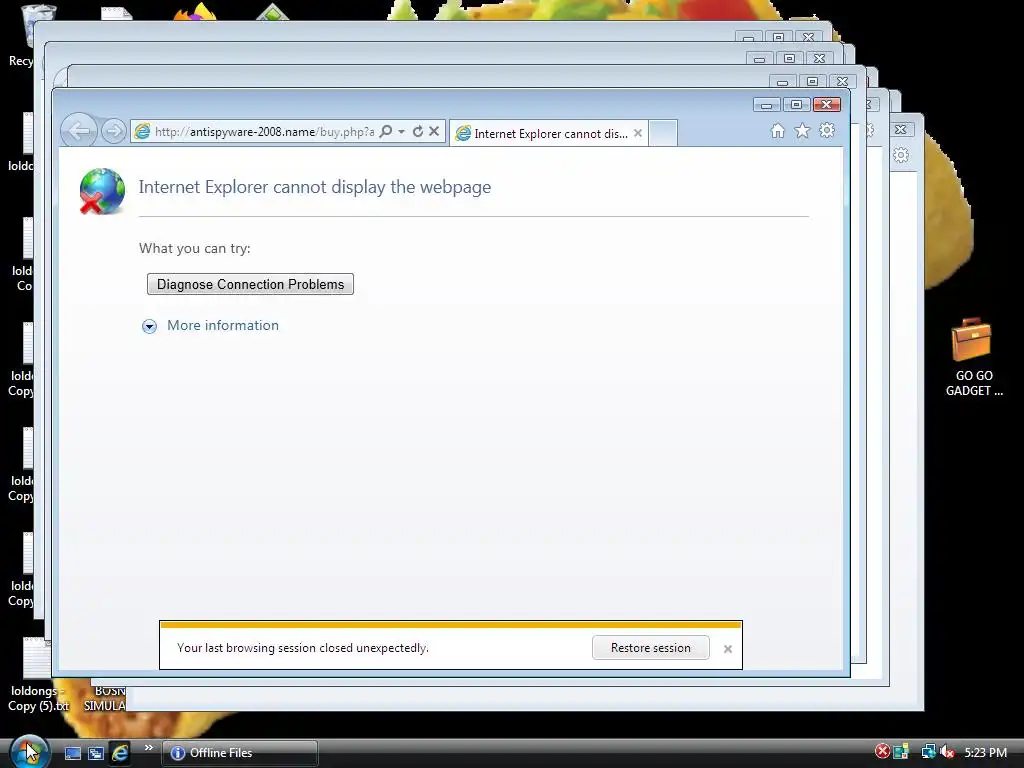Open Tools gear in rightmost background IE window
The width and height of the screenshot is (1024, 768).
click(901, 155)
